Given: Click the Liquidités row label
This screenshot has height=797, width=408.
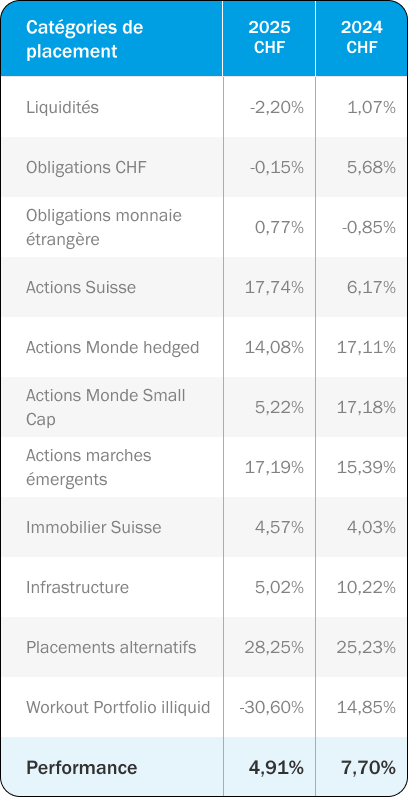Looking at the screenshot, I should 62,107.
